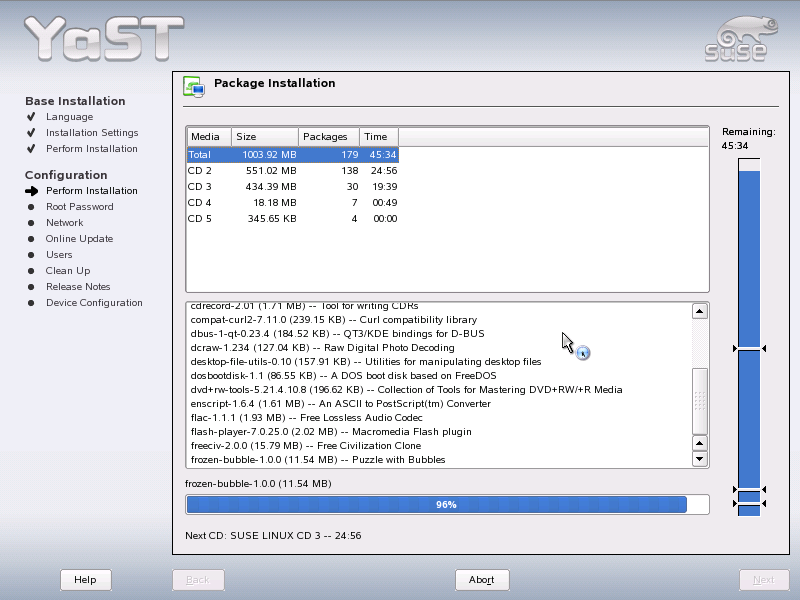Viewport: 800px width, 600px height.
Task: Click the top scroll-up arrow of package log
Action: [699, 311]
